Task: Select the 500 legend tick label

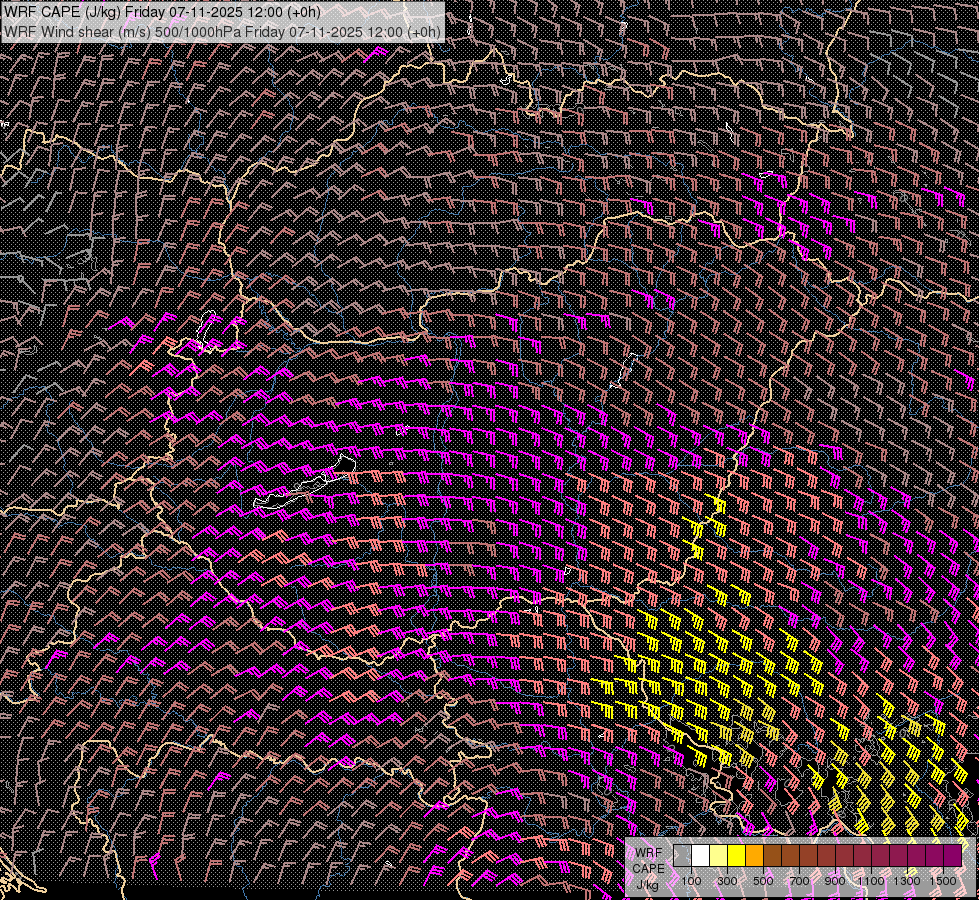Action: 763,881
